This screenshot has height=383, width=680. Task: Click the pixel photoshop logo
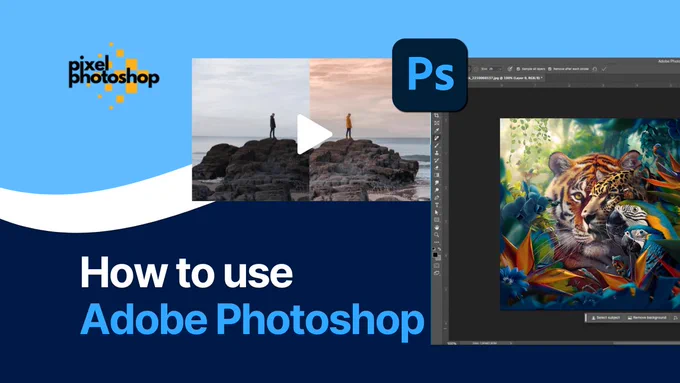[x=114, y=76]
